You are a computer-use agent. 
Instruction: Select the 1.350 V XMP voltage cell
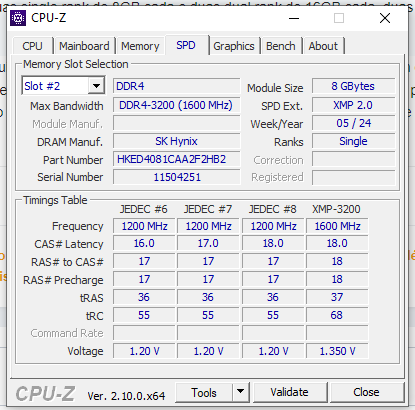coord(337,351)
